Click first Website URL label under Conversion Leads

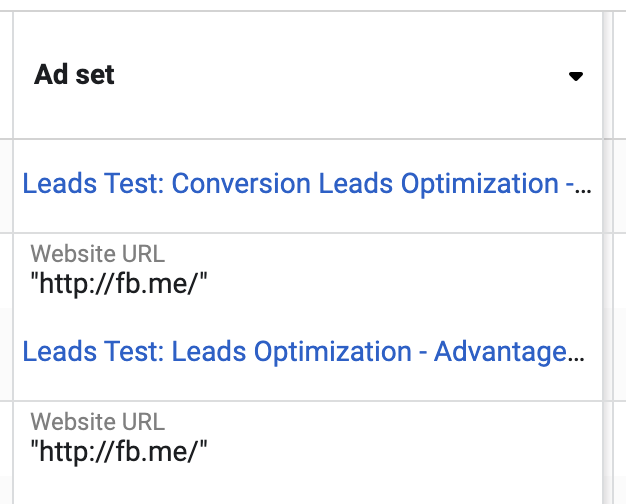(x=97, y=254)
